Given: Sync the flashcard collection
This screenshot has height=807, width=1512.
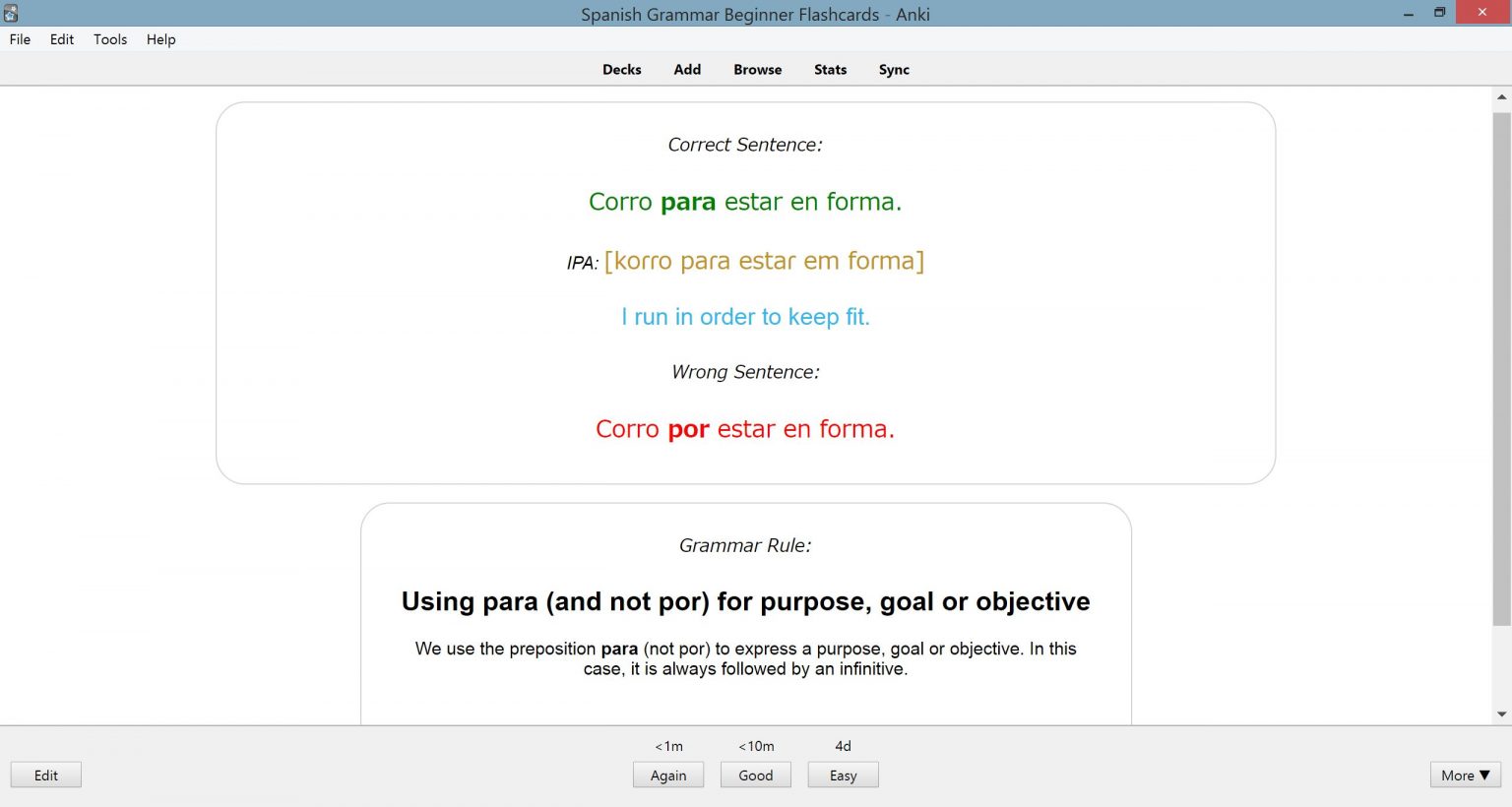Looking at the screenshot, I should [893, 69].
